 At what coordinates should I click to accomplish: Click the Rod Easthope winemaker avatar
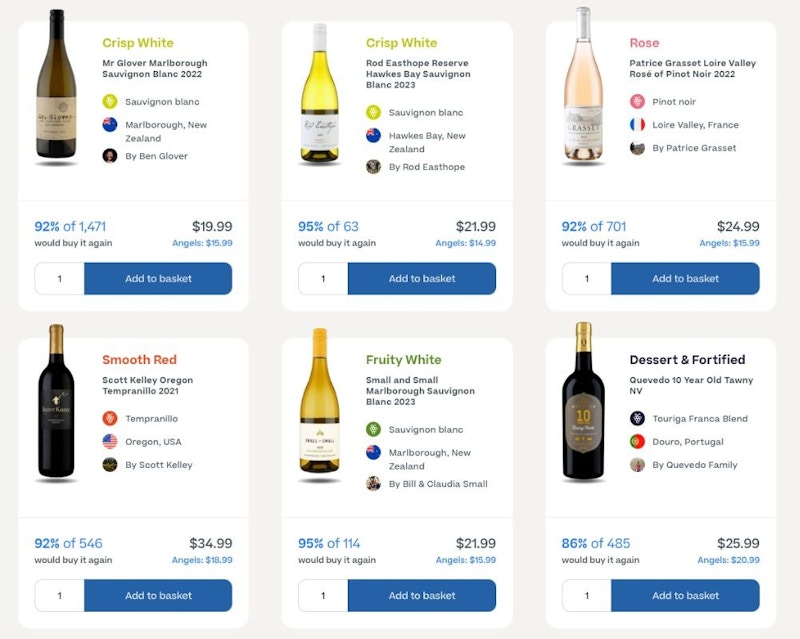(x=373, y=167)
